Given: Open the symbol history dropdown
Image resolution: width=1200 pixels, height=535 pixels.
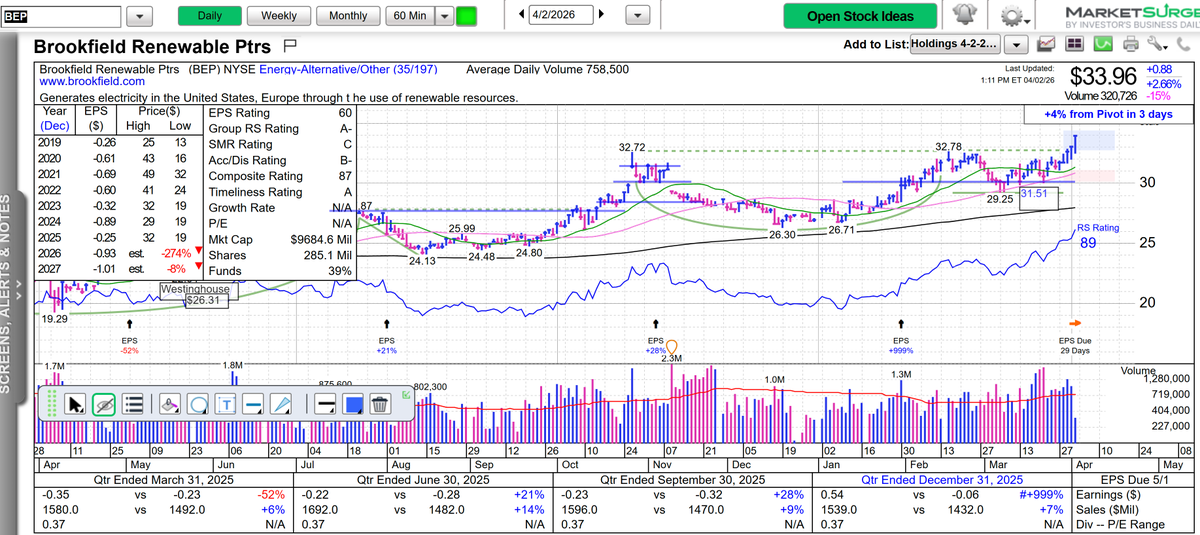Looking at the screenshot, I should tap(141, 16).
